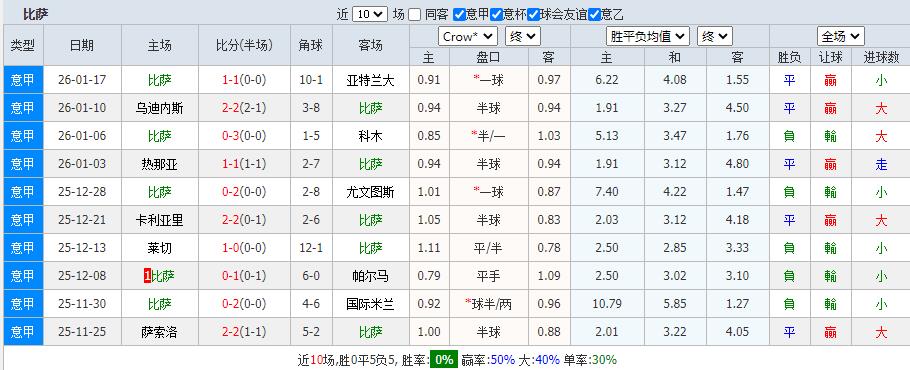The height and width of the screenshot is (370, 910).
Task: Open the 终 dropdown beside 胜平负均值
Action: point(714,37)
